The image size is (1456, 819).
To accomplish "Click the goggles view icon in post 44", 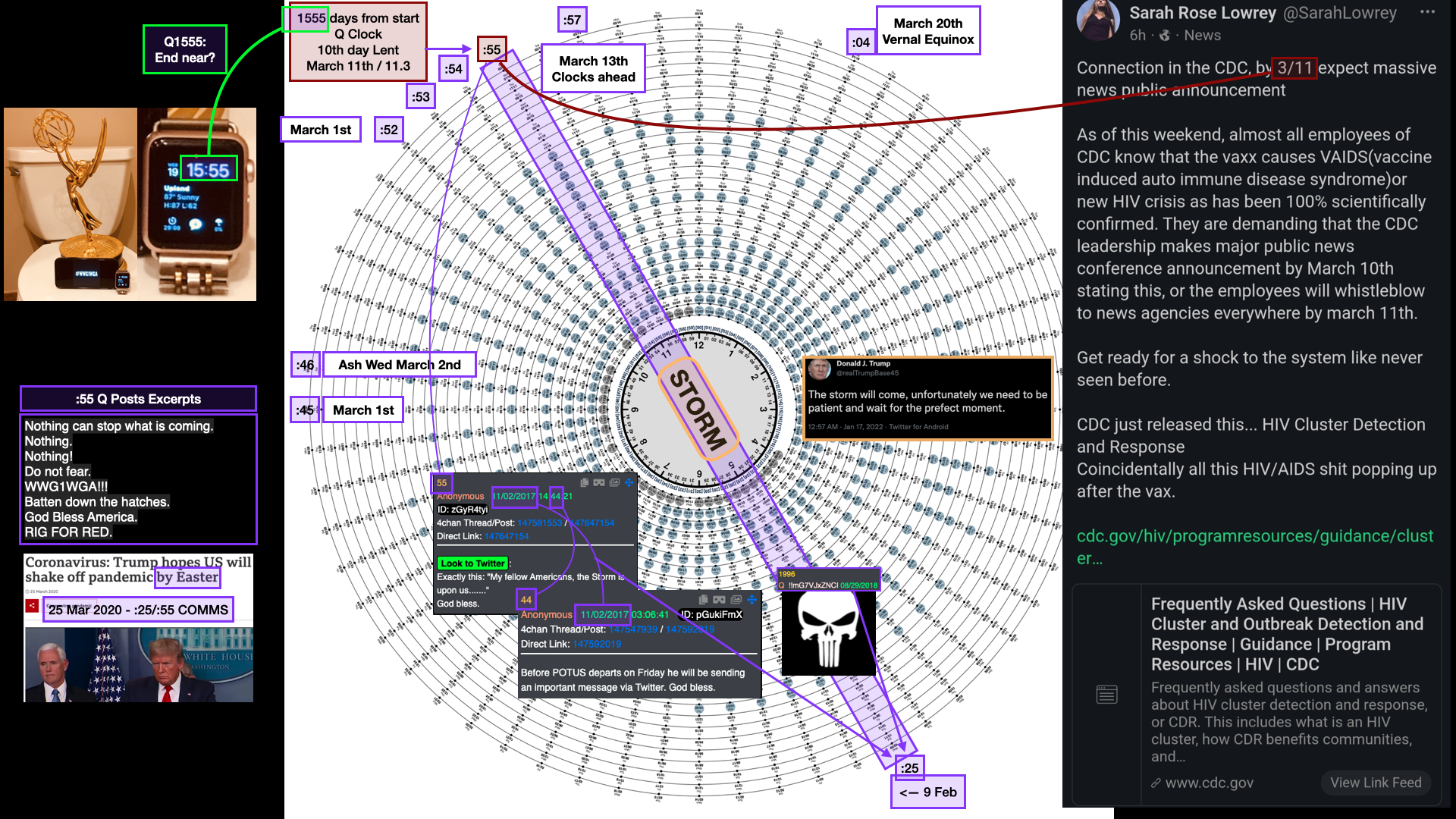I will point(719,599).
